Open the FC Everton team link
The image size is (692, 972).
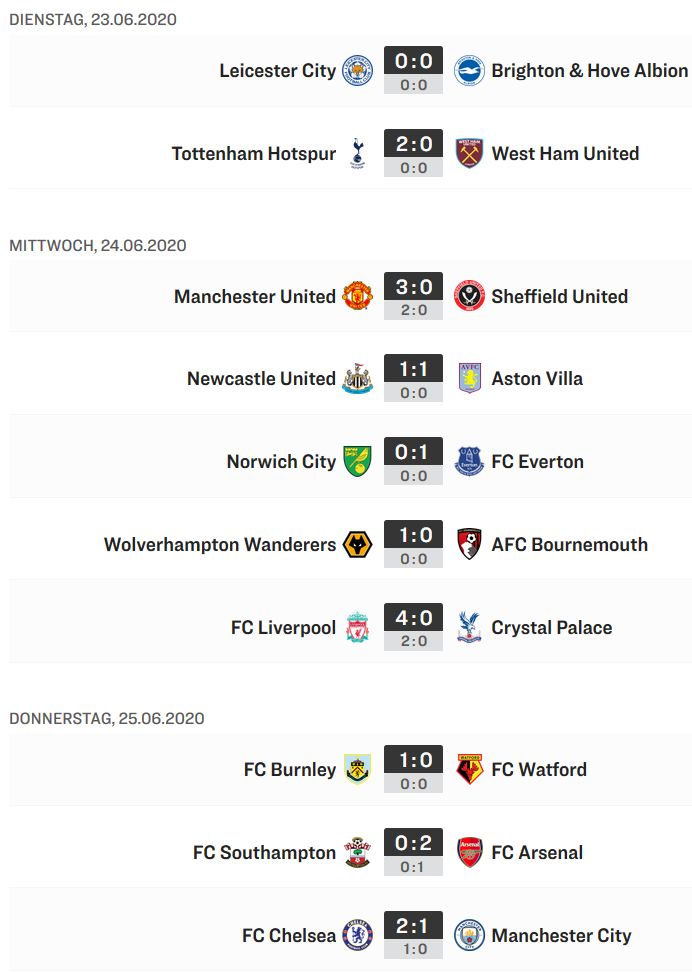pos(538,462)
